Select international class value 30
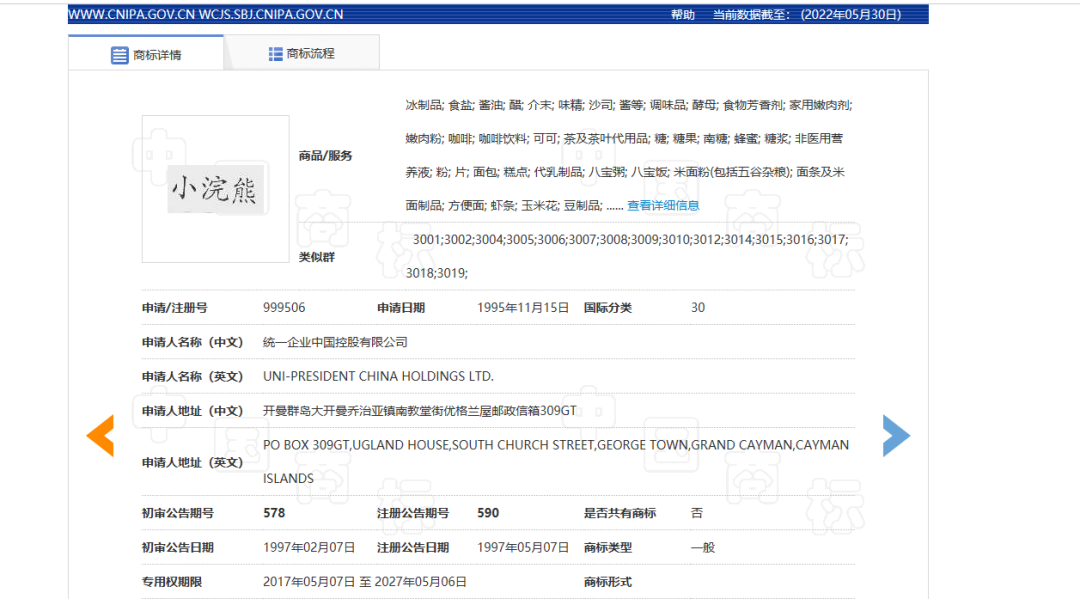 (x=698, y=308)
